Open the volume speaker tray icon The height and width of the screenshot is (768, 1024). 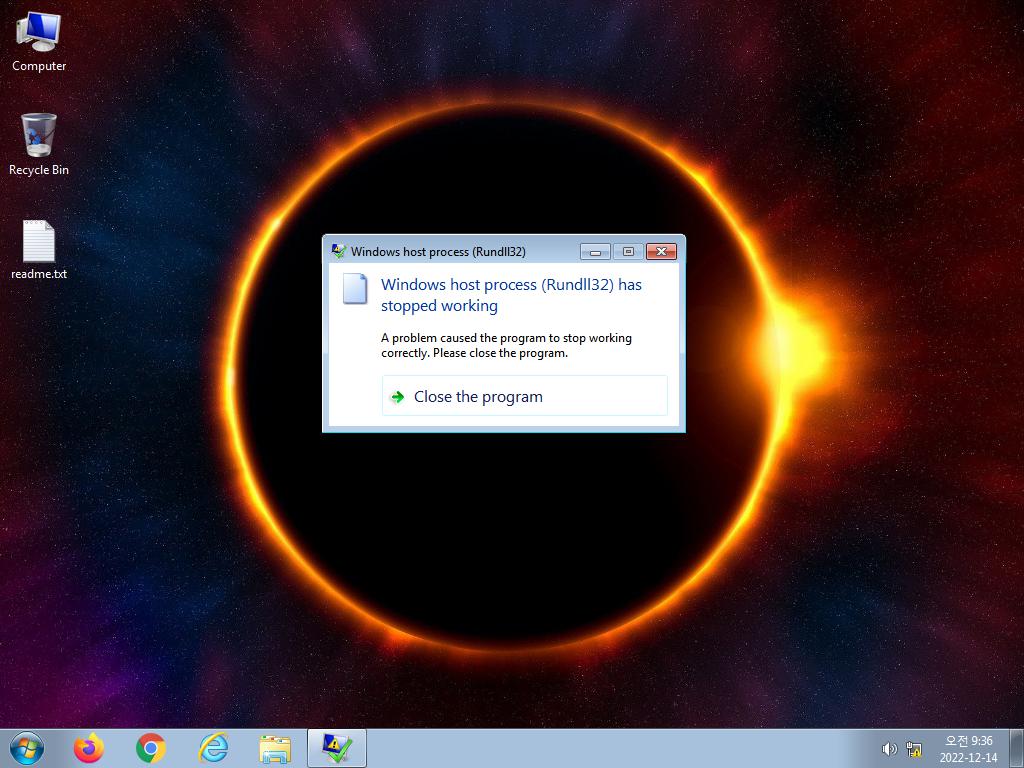pos(889,749)
